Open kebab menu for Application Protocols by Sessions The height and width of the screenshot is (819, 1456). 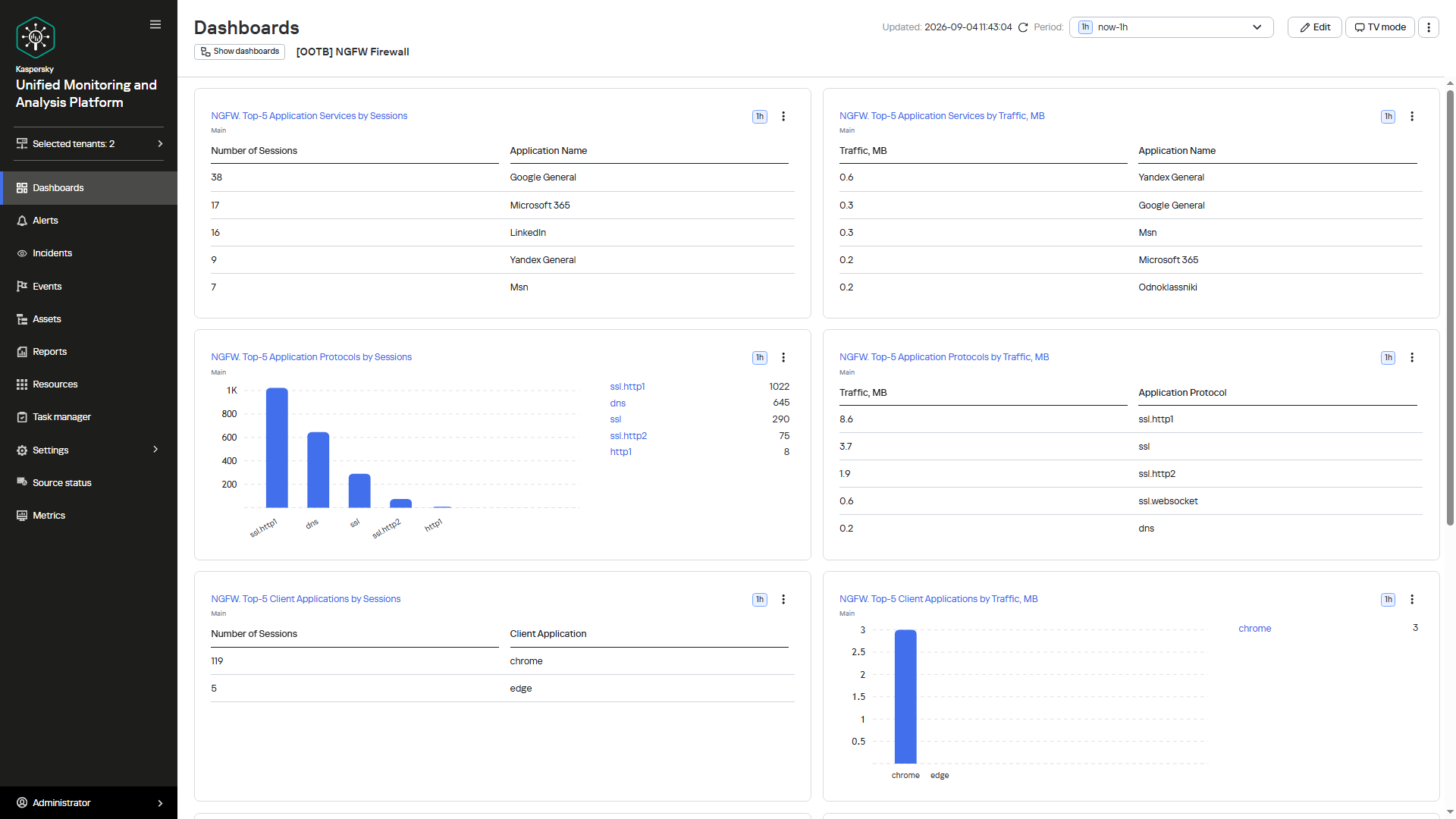[783, 357]
